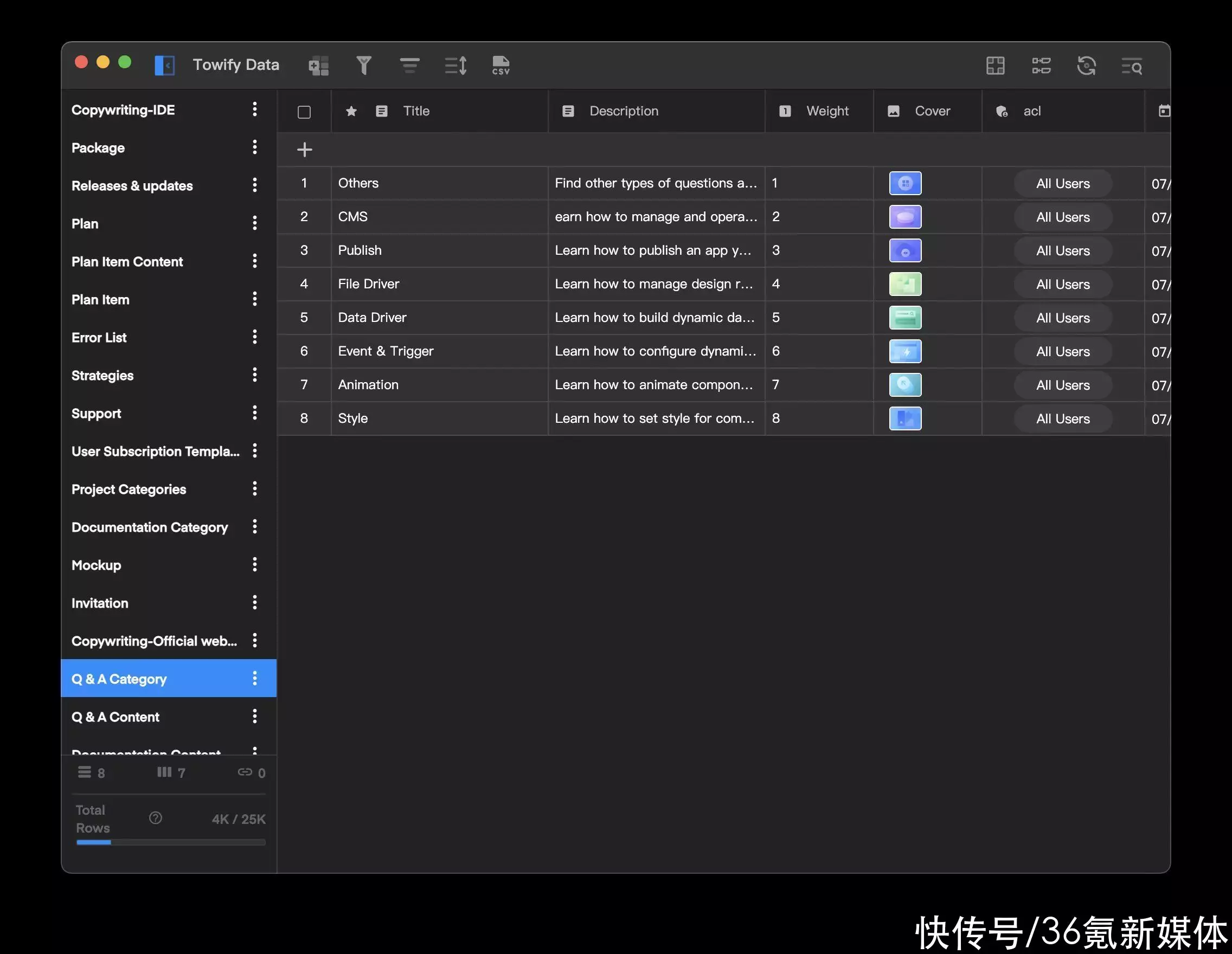Image resolution: width=1232 pixels, height=954 pixels.
Task: Toggle the sidebar collapse icon
Action: pyautogui.click(x=165, y=66)
